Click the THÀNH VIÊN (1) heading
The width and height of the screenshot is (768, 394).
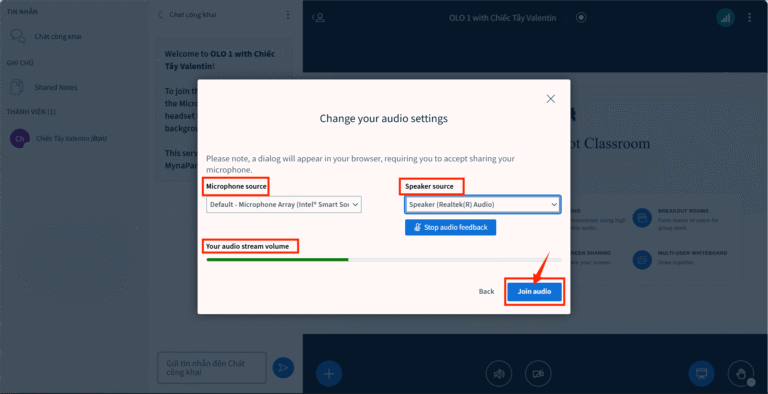click(x=31, y=112)
